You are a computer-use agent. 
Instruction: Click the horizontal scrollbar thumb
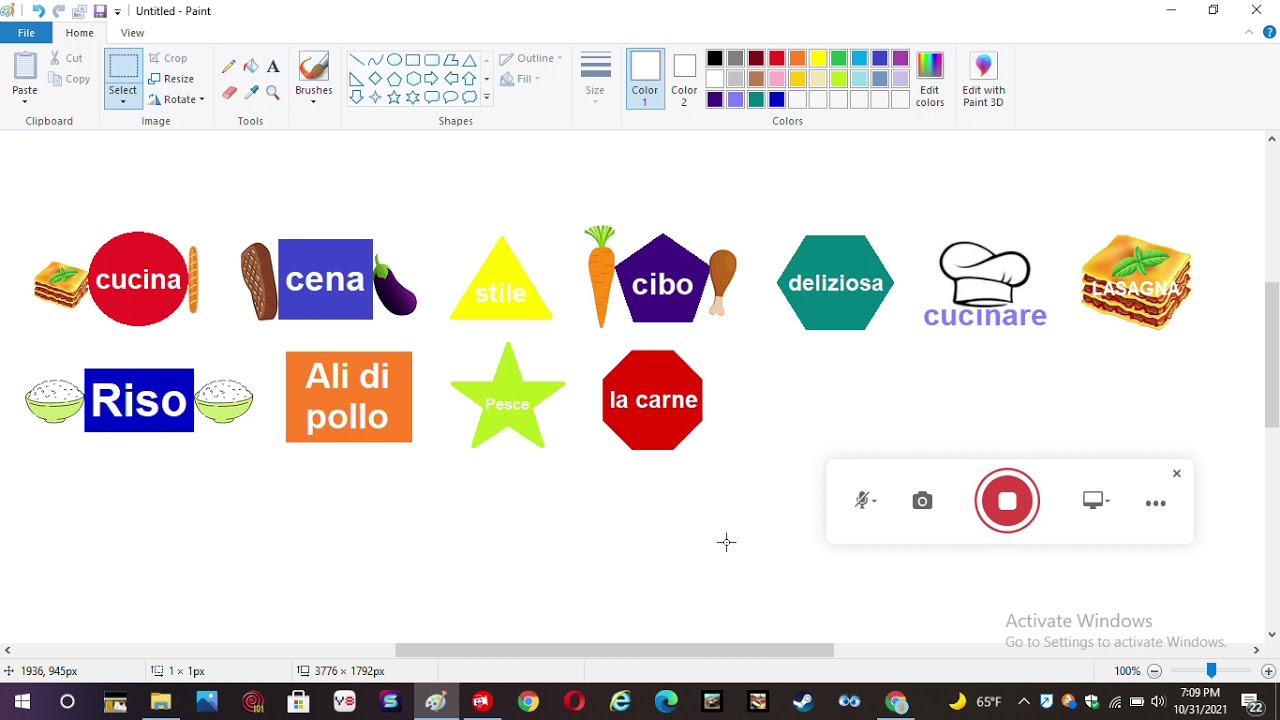coord(614,650)
